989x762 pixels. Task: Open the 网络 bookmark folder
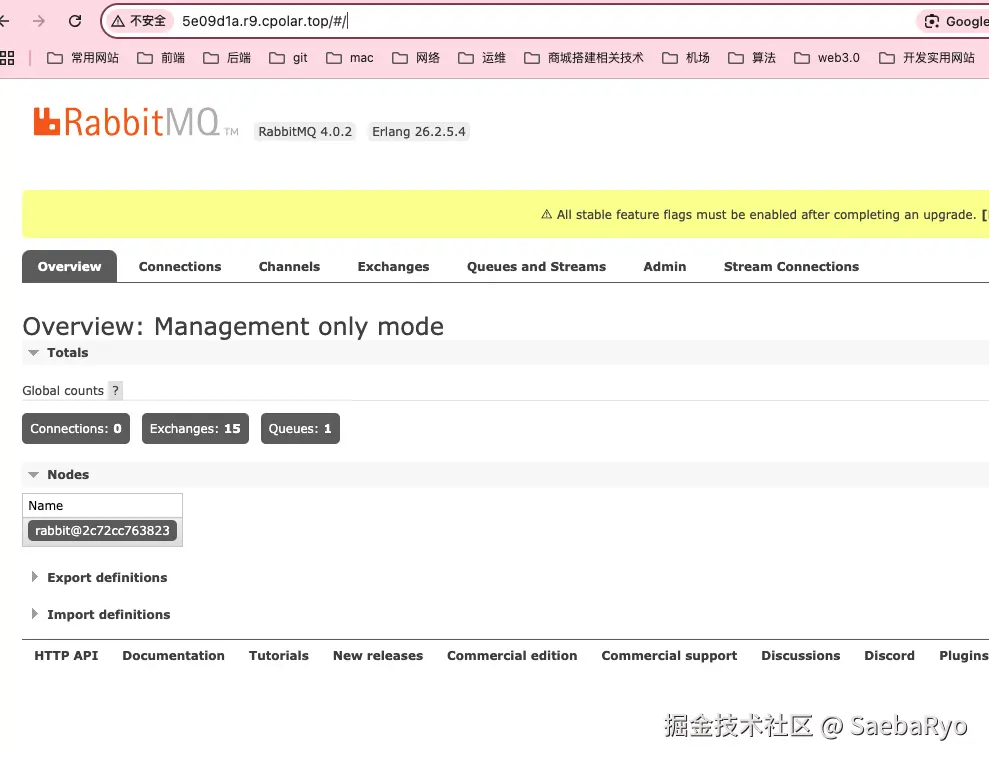pos(416,58)
